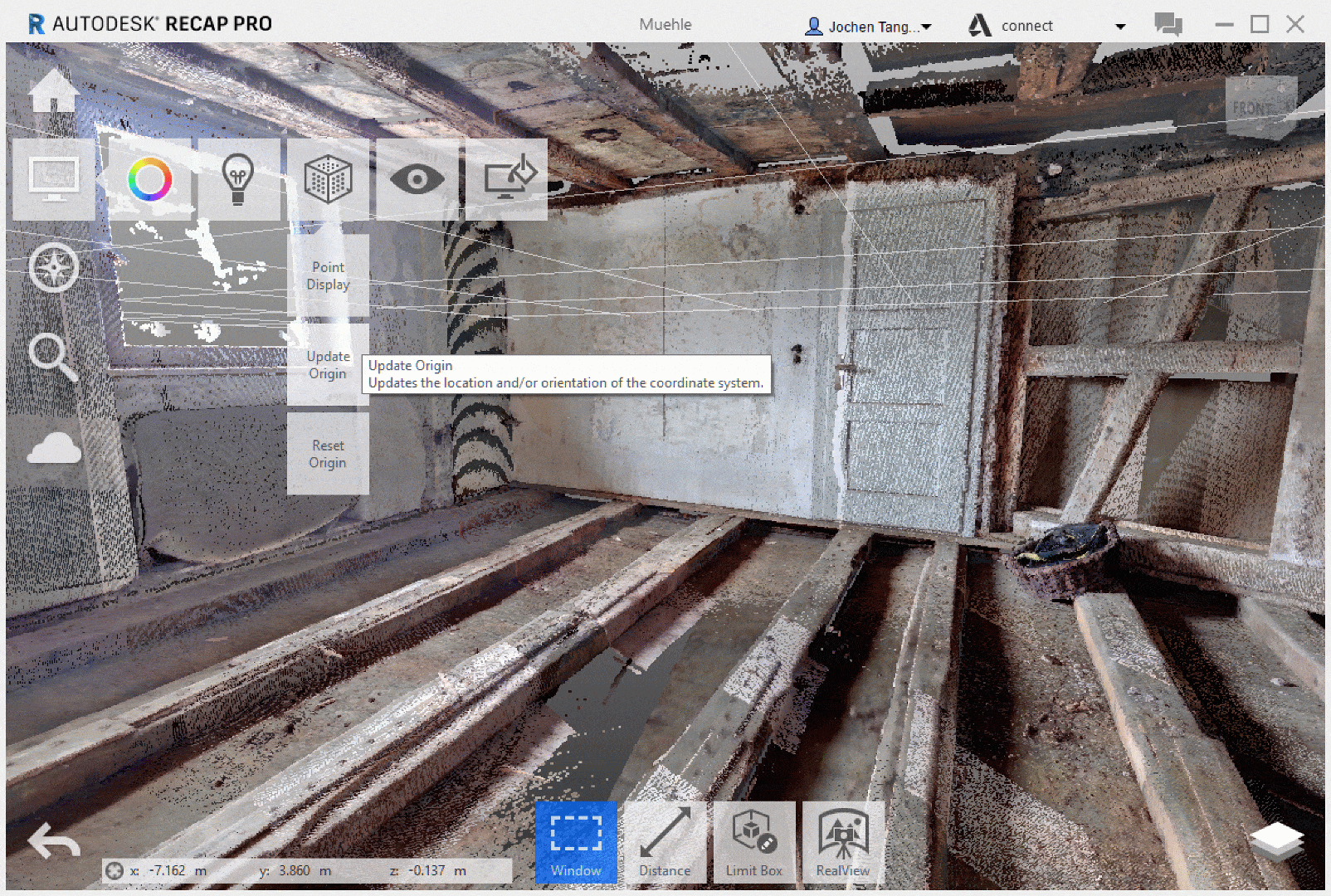Open the cloud sharing menu
Image resolution: width=1331 pixels, height=896 pixels.
point(54,448)
